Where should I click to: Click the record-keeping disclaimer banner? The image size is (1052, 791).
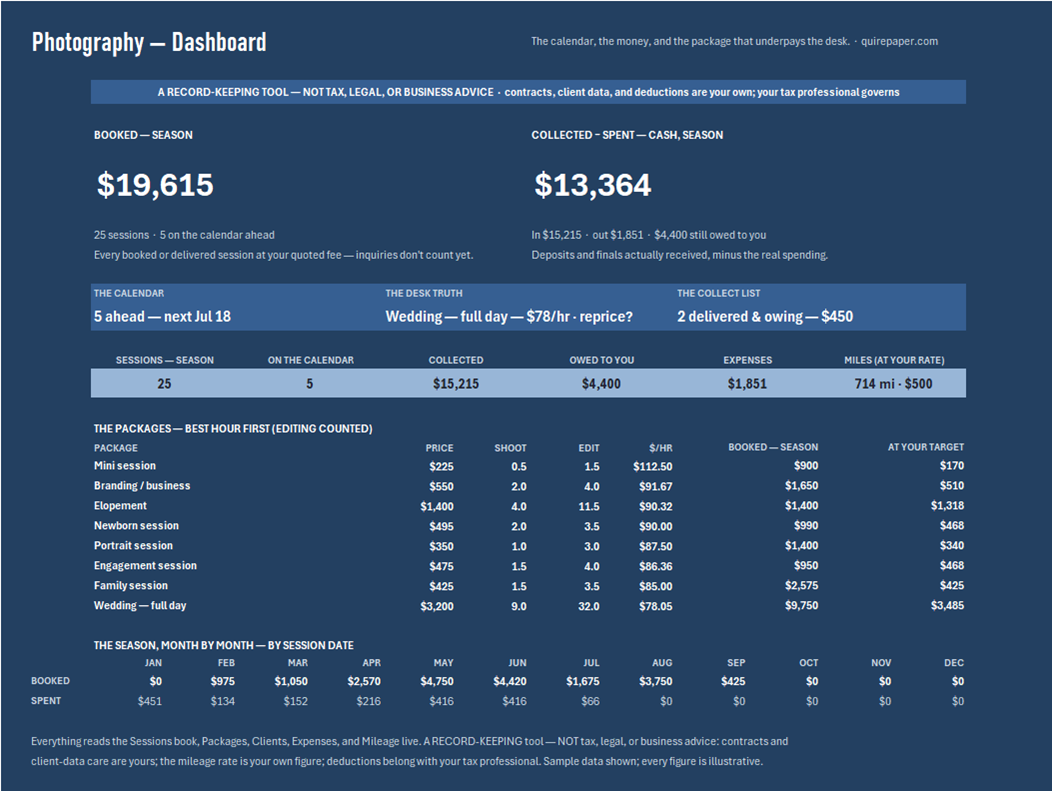click(528, 92)
